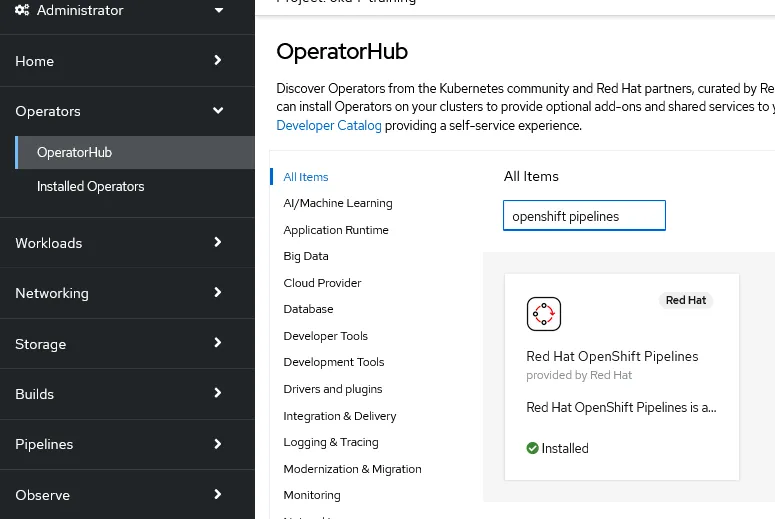Viewport: 775px width, 519px height.
Task: Open the Administrator perspective dropdown arrow
Action: [x=219, y=10]
